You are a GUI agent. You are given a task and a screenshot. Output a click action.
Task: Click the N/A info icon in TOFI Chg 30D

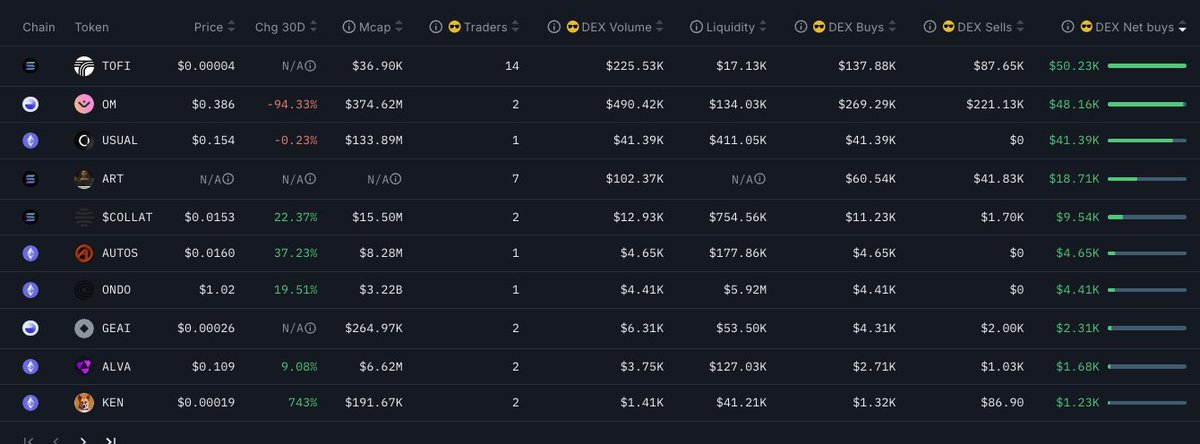[x=311, y=66]
